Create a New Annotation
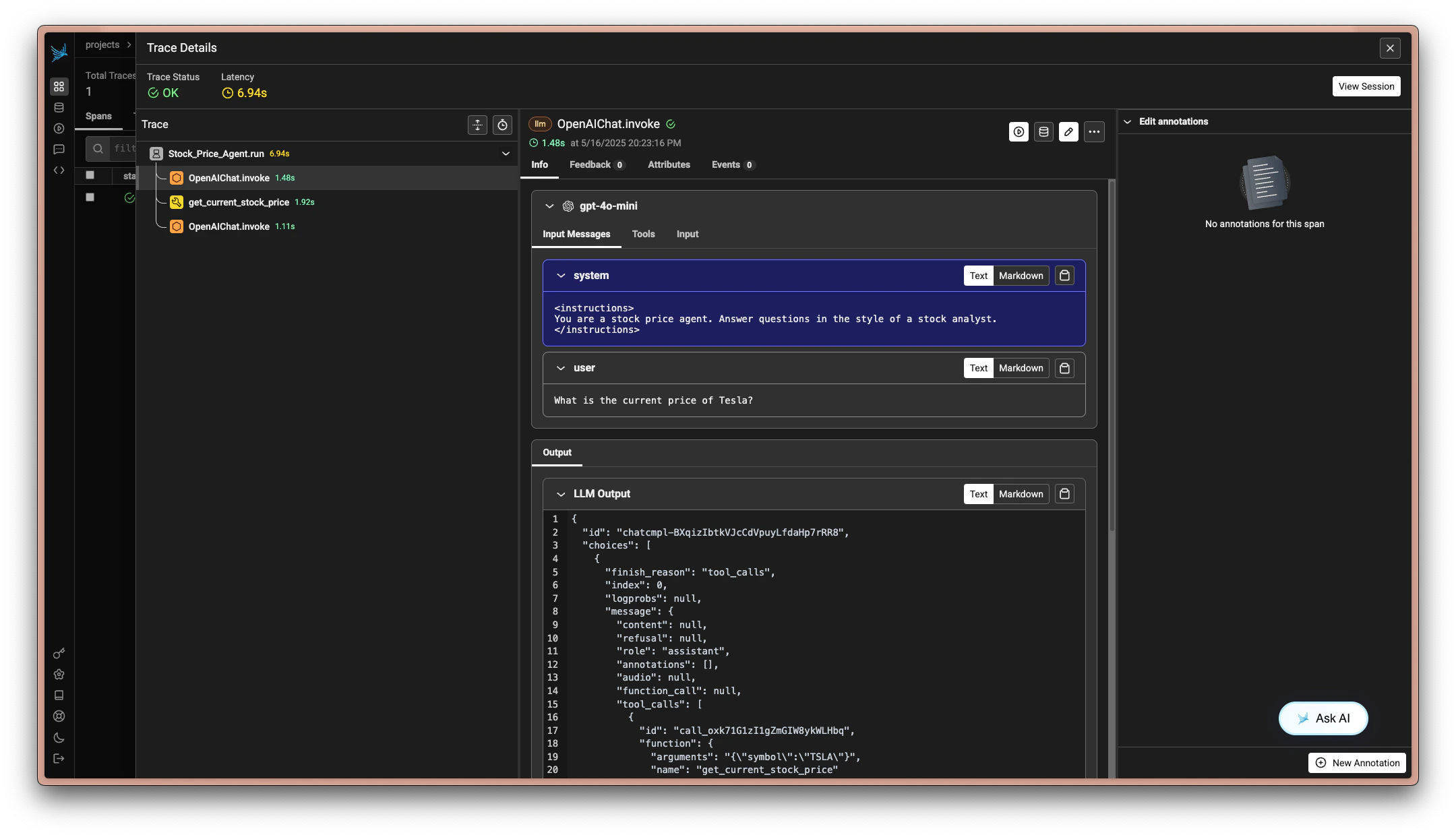This screenshot has width=1456, height=835. tap(1356, 763)
